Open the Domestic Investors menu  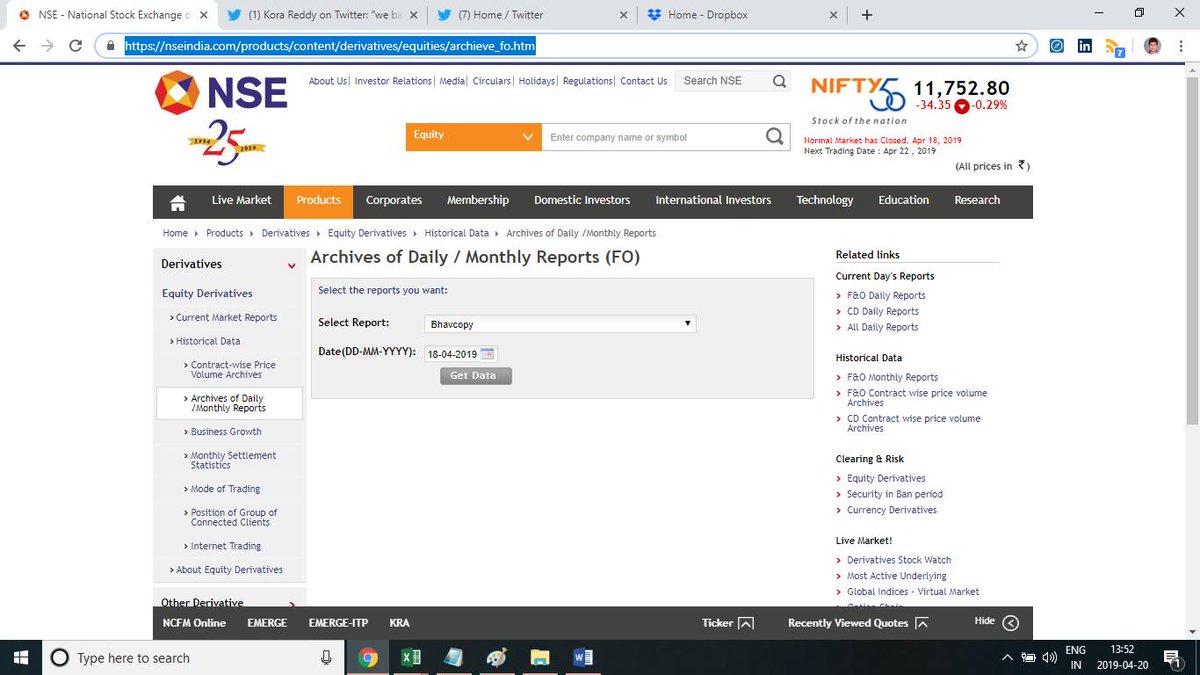point(582,200)
